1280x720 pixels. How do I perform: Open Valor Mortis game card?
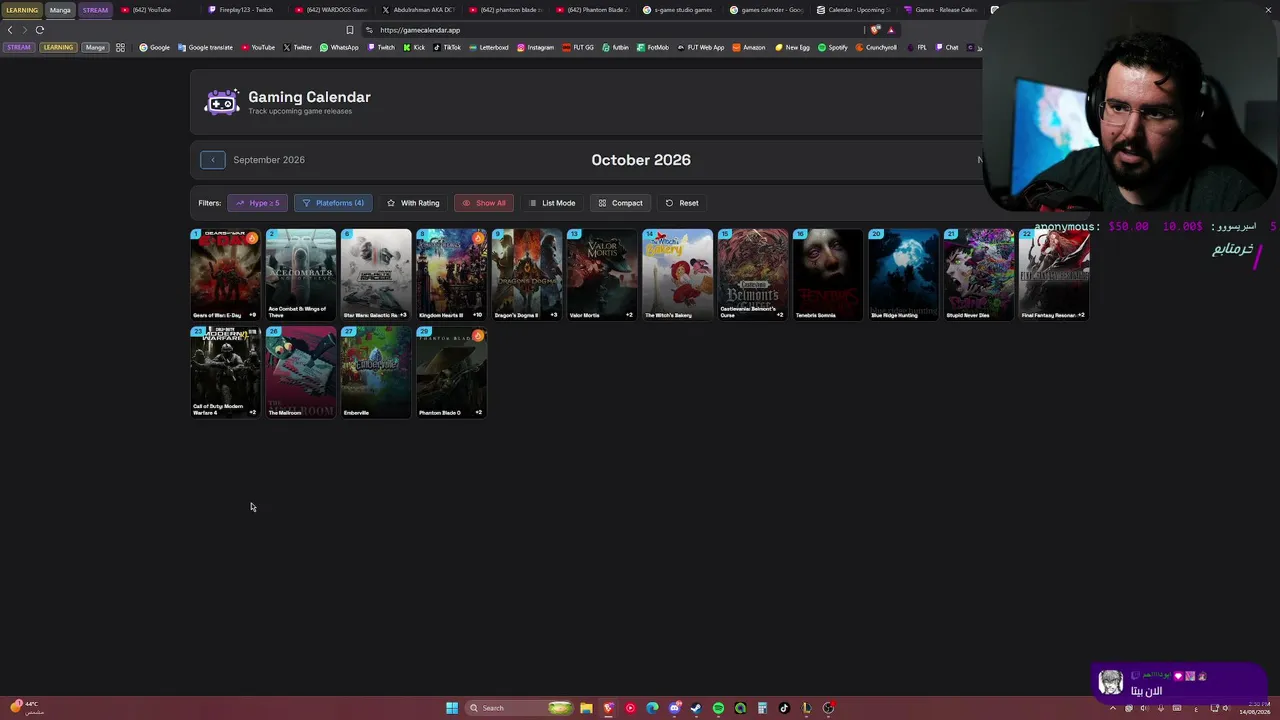click(x=602, y=275)
